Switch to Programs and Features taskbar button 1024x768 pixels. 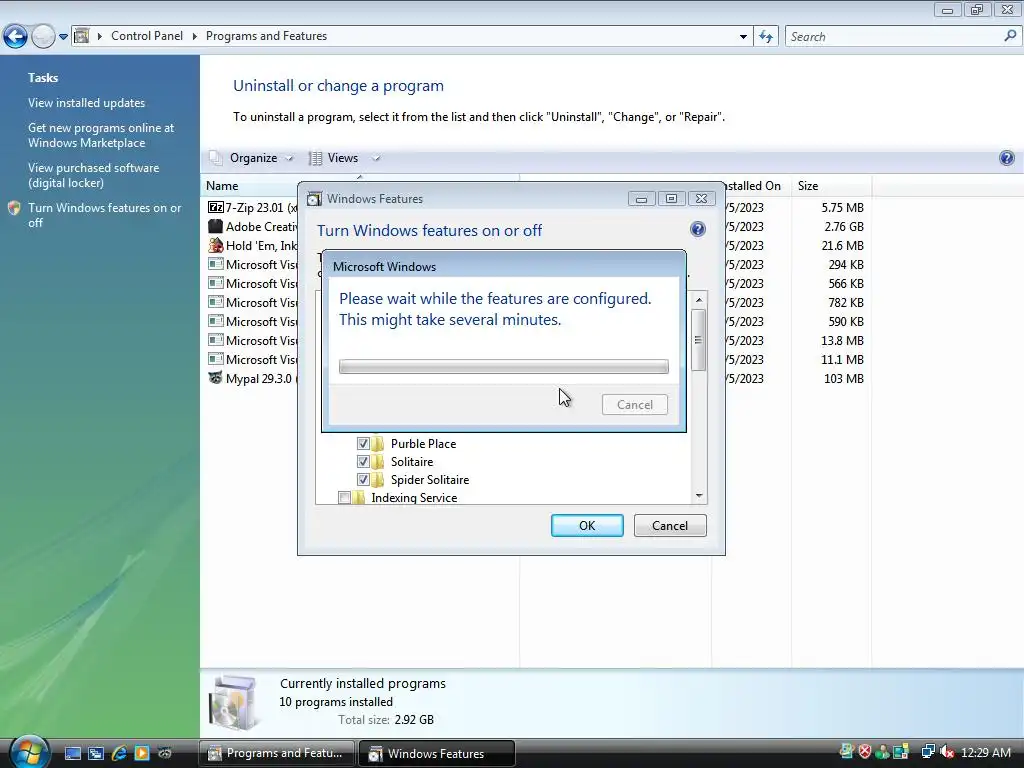[276, 753]
